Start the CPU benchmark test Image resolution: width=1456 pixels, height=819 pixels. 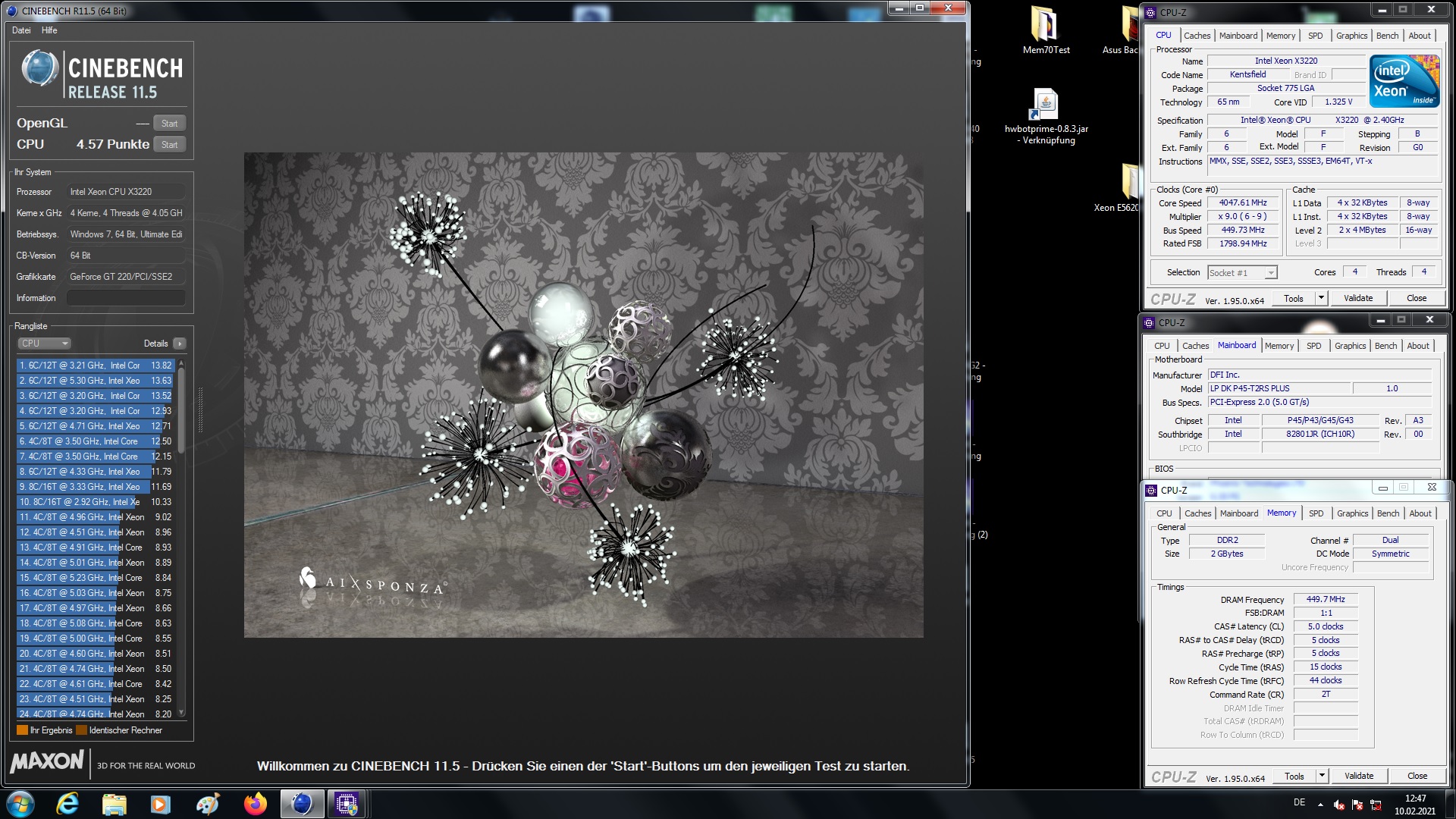click(x=169, y=145)
